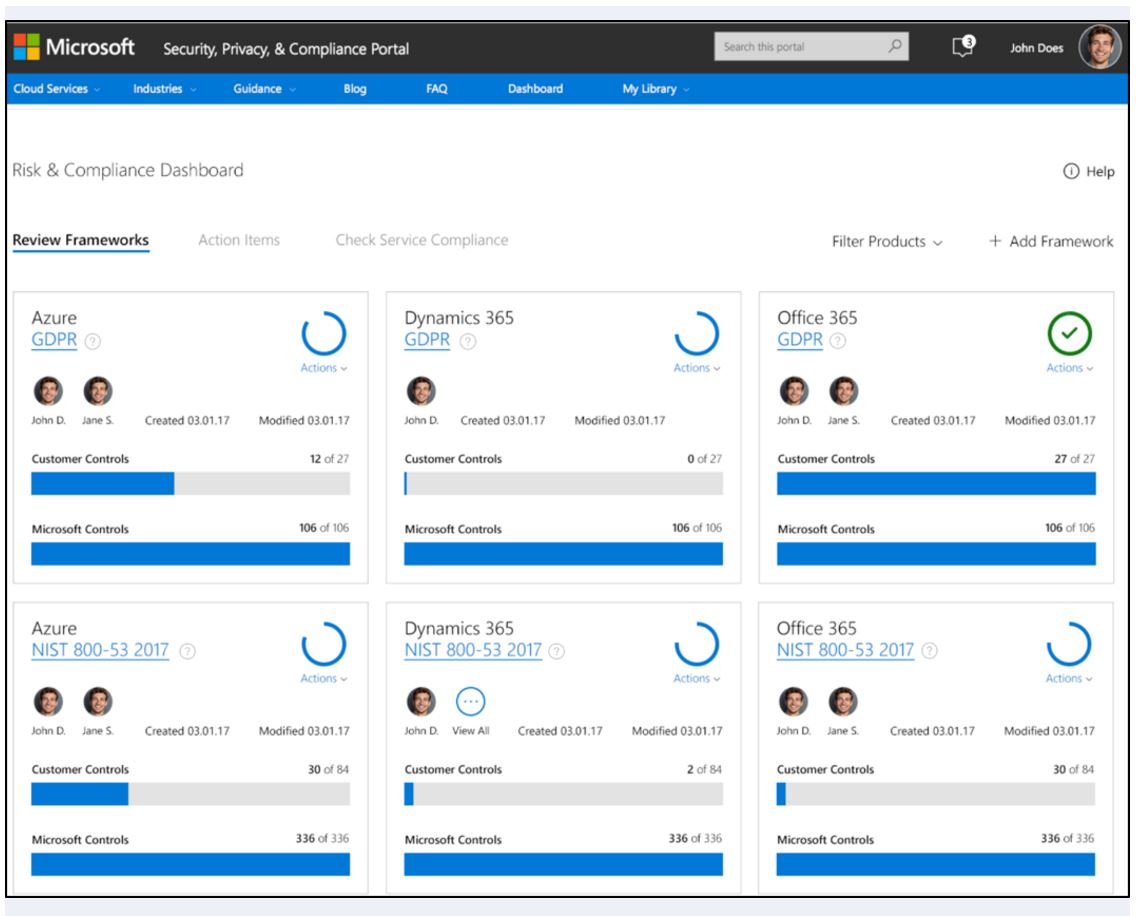The height and width of the screenshot is (916, 1136).
Task: Open Actions dropdown on Dynamics 365 NIST card
Action: click(x=697, y=678)
